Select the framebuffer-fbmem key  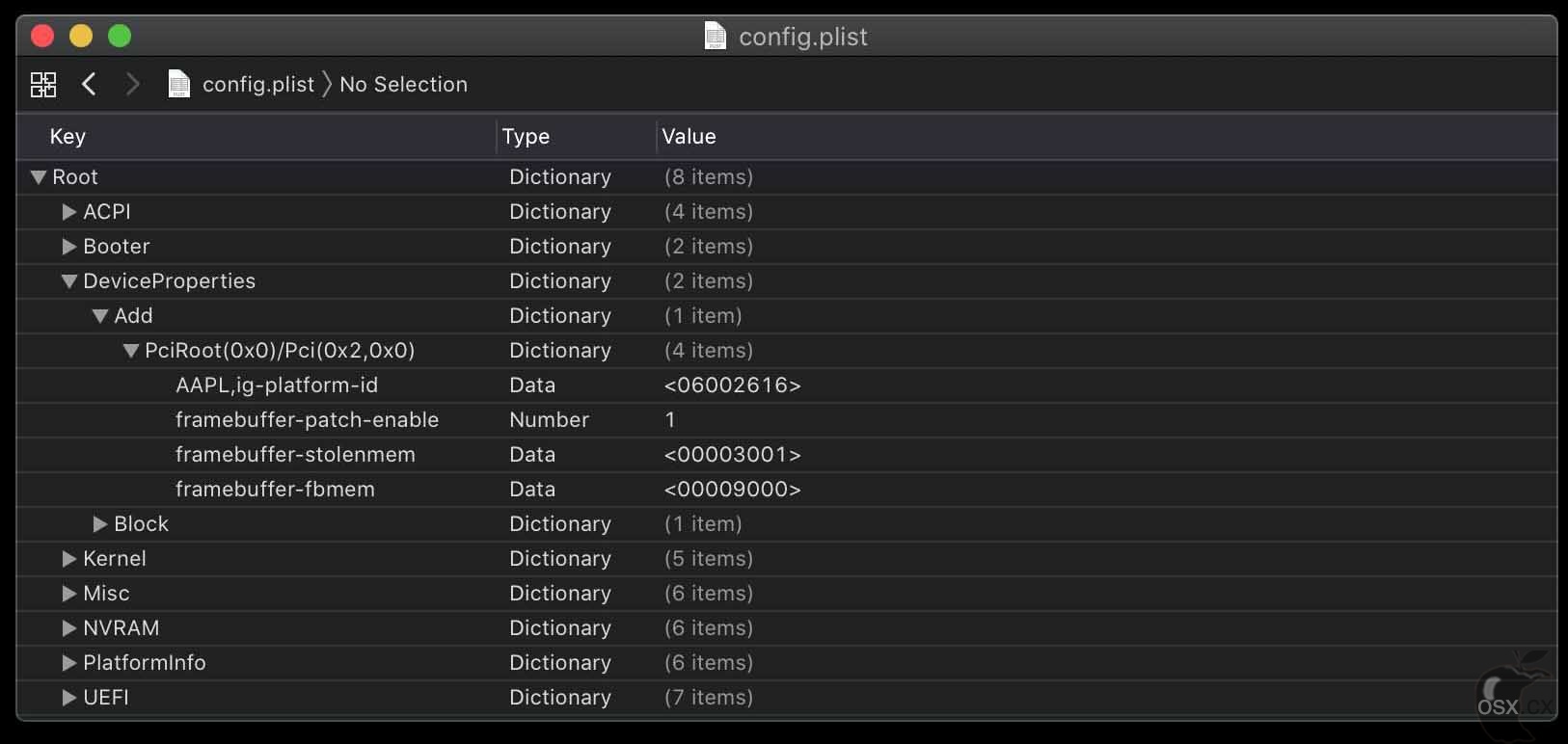coord(275,490)
